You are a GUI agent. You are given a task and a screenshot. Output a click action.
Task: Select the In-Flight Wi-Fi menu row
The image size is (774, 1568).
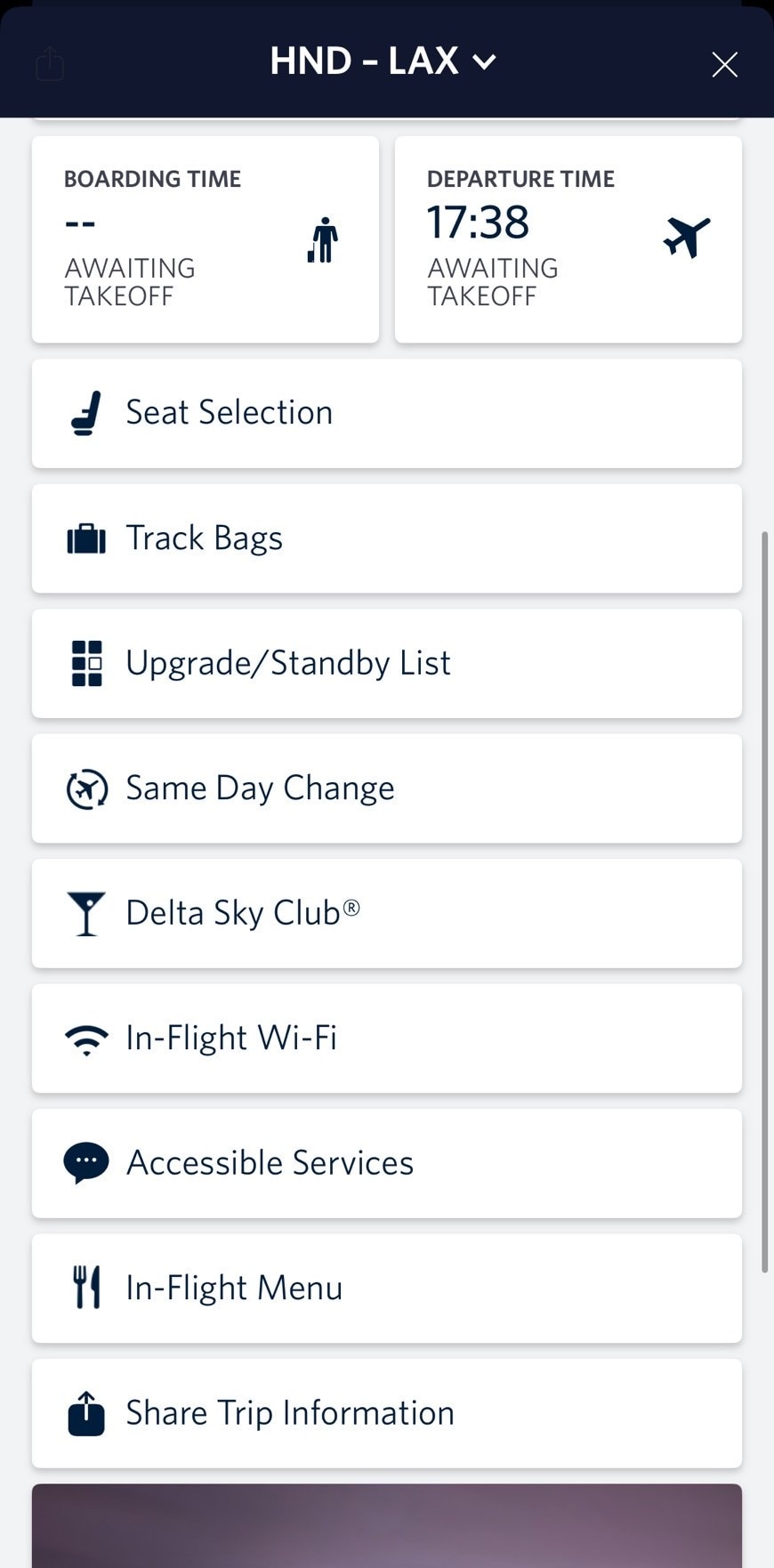[x=387, y=1039]
